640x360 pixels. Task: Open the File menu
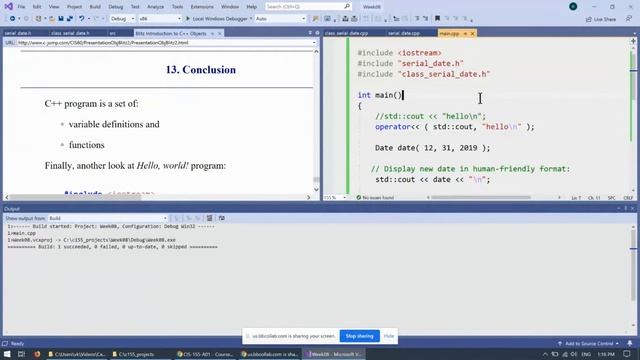click(x=21, y=7)
